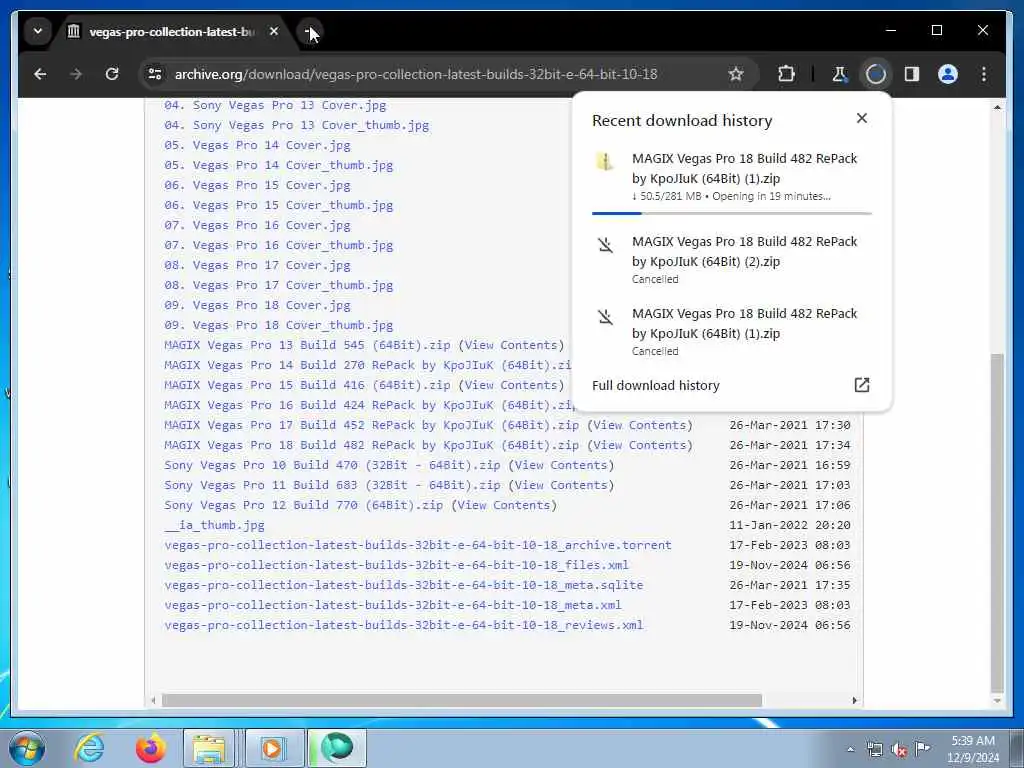Launch Internet Explorer from taskbar
1024x768 pixels.
pos(89,748)
